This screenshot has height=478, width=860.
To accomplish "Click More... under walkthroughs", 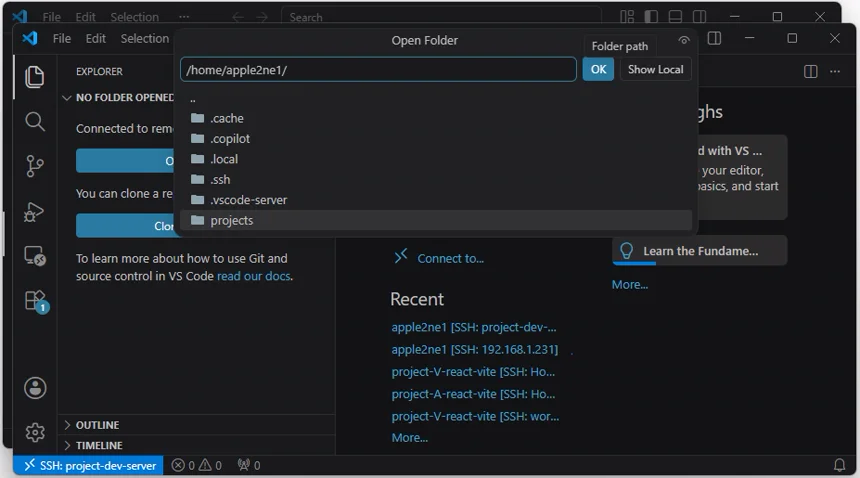I will [x=630, y=284].
